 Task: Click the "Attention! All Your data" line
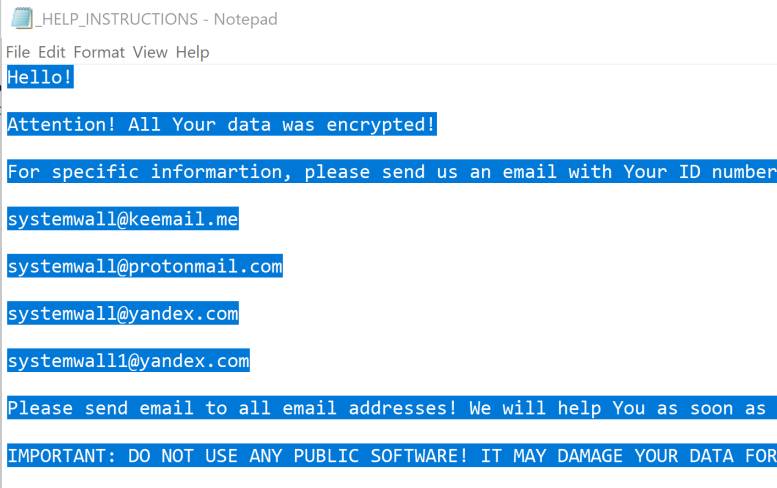(221, 125)
